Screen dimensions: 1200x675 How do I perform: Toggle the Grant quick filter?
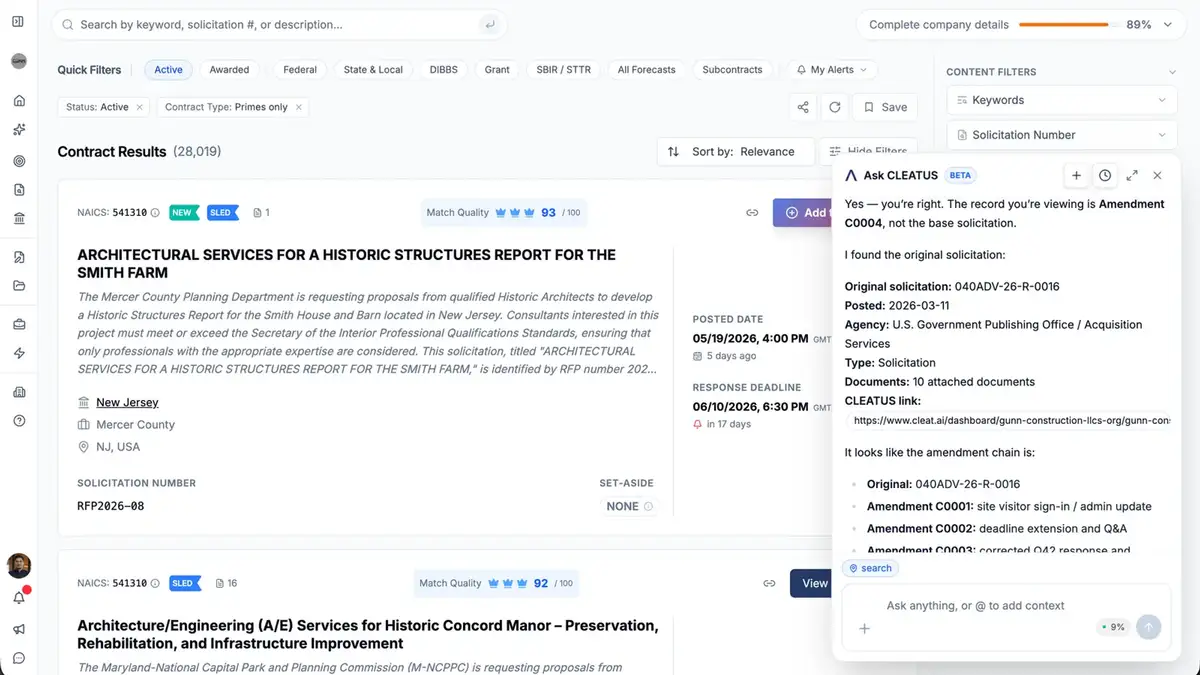(497, 70)
